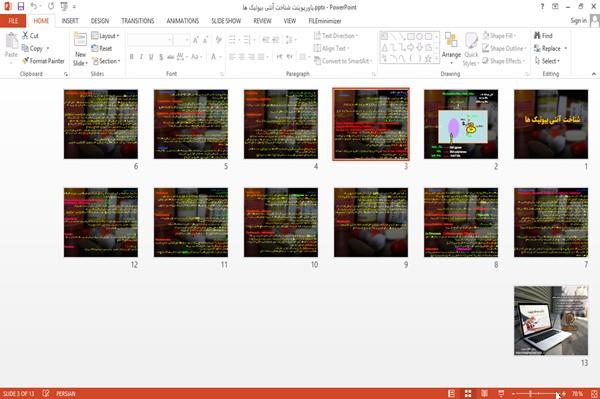This screenshot has height=399, width=600.
Task: Click the Replace button
Action: 550,48
